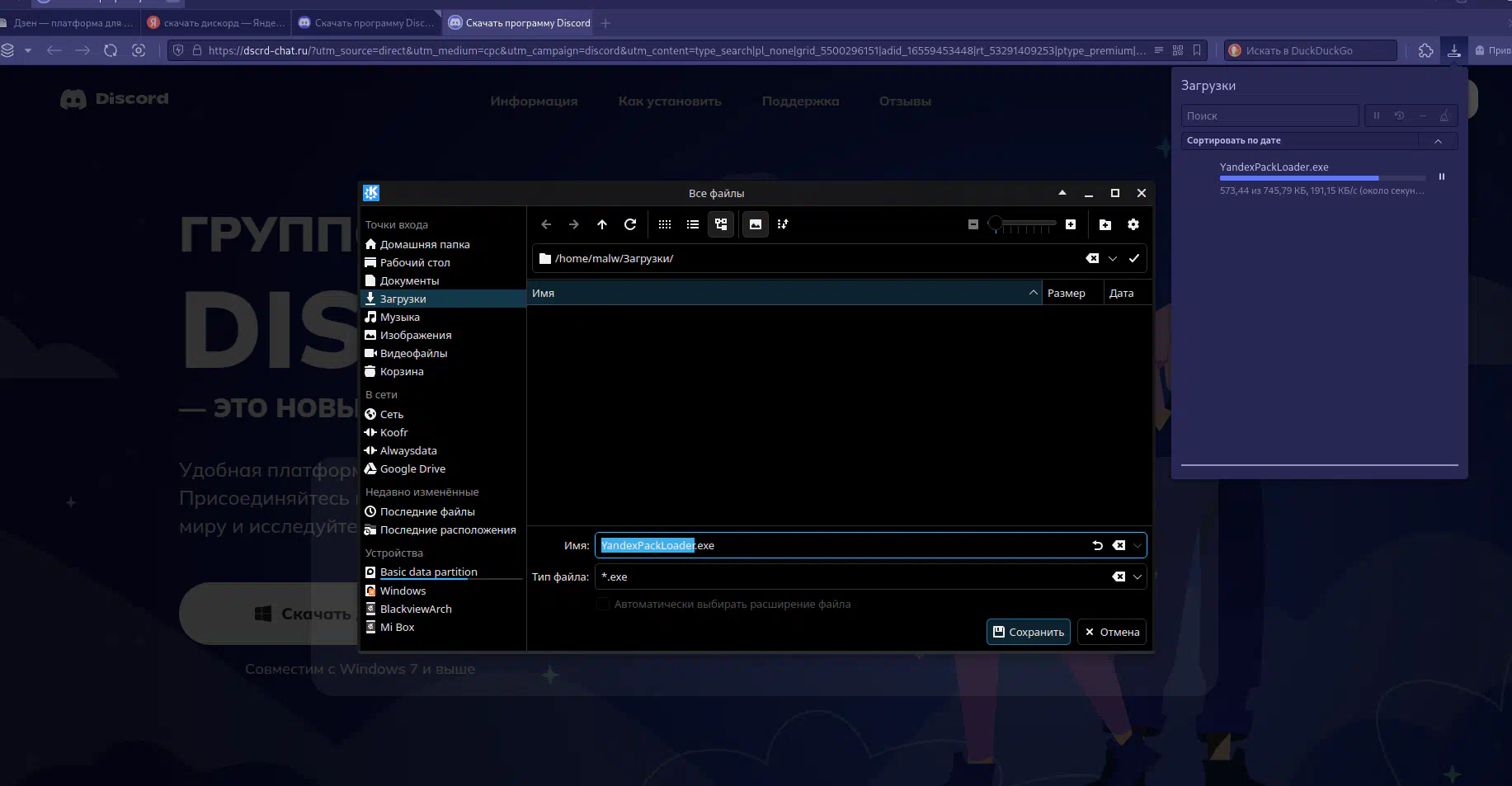This screenshot has width=1512, height=786.
Task: Click the Сохранить button
Action: (1028, 632)
